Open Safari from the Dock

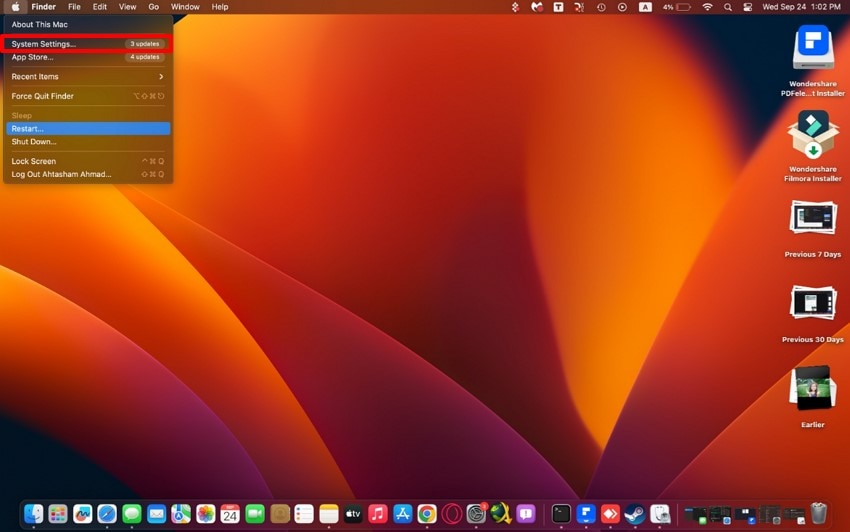[x=107, y=514]
